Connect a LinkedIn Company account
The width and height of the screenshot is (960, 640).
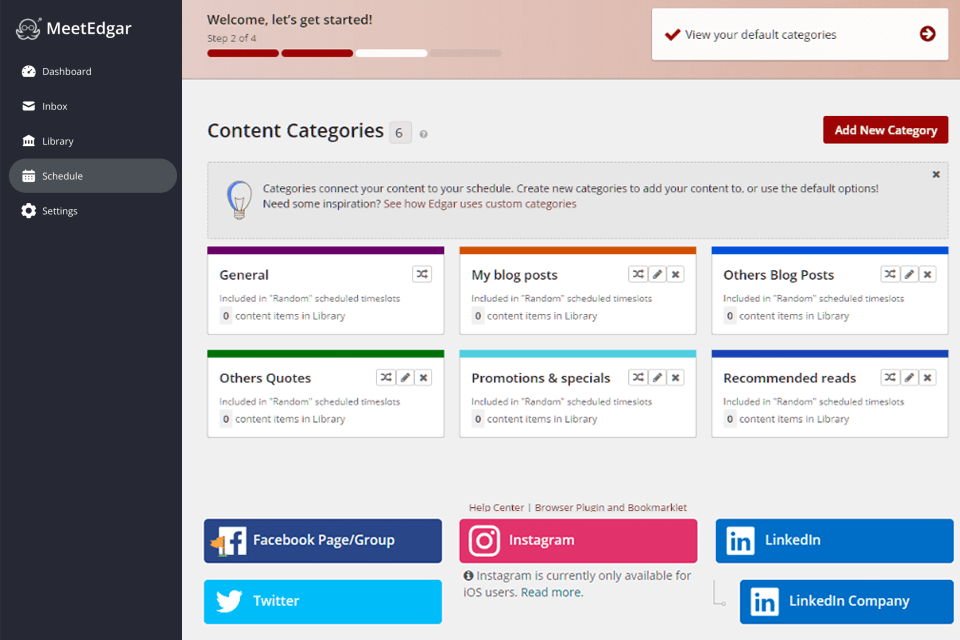coord(846,601)
